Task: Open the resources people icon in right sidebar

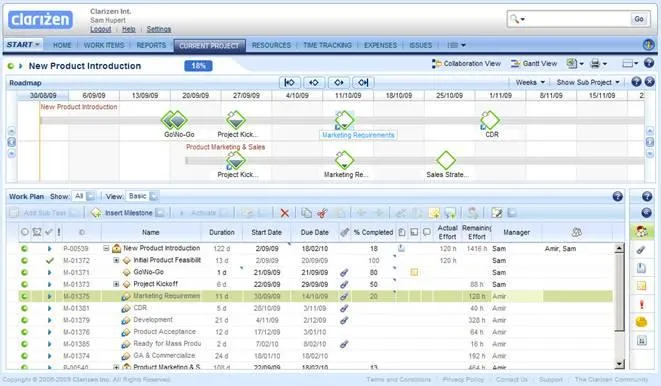Action: point(642,232)
